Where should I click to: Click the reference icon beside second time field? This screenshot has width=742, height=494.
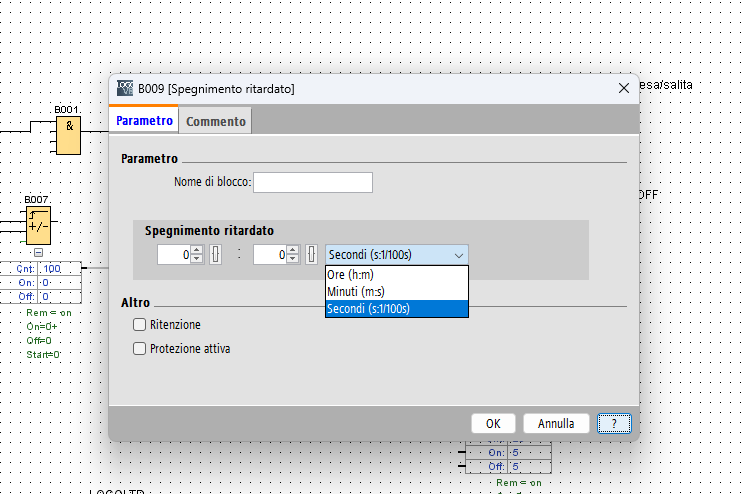311,255
